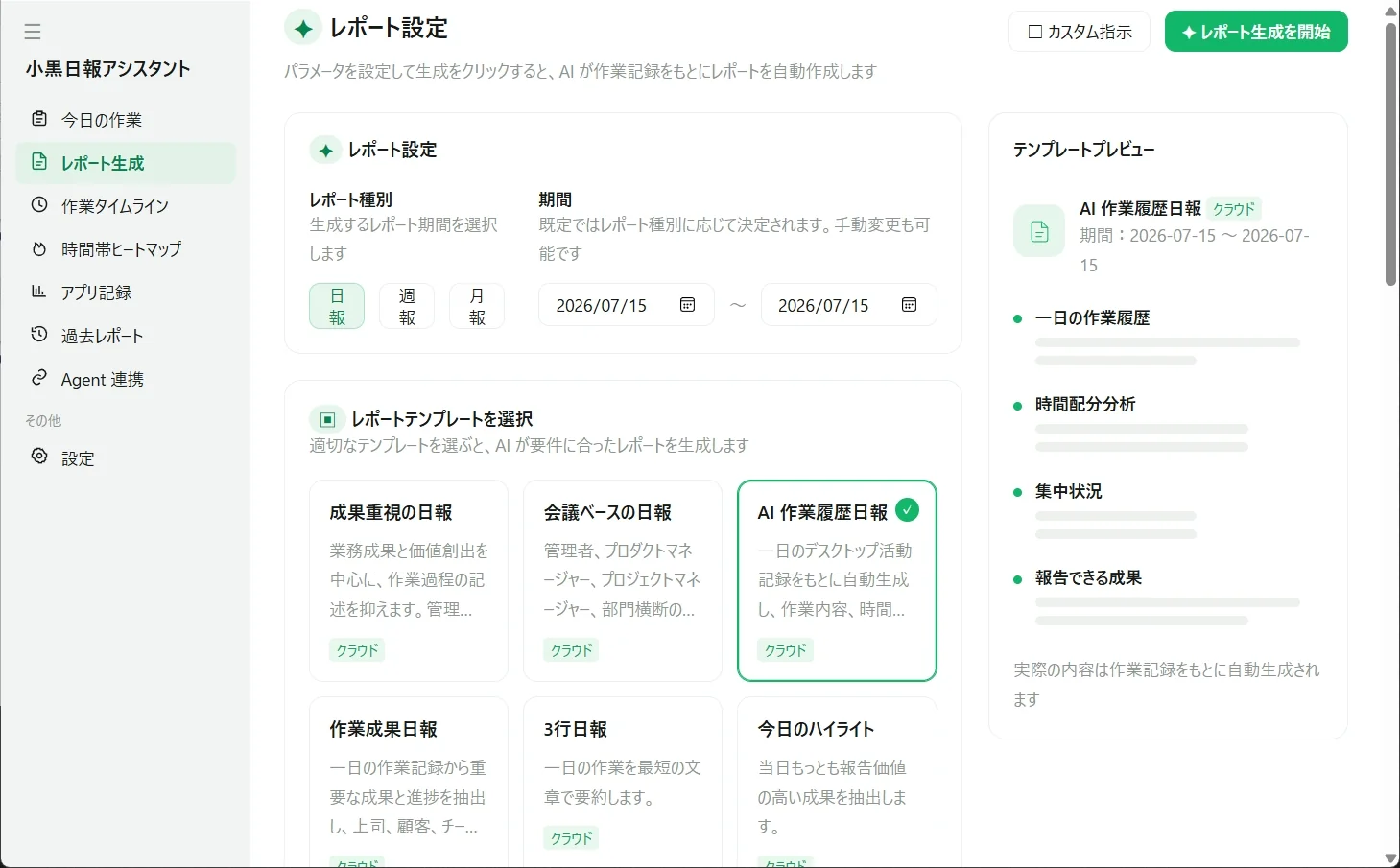1400x868 pixels.
Task: Click the document icon in template preview
Action: [x=1039, y=231]
